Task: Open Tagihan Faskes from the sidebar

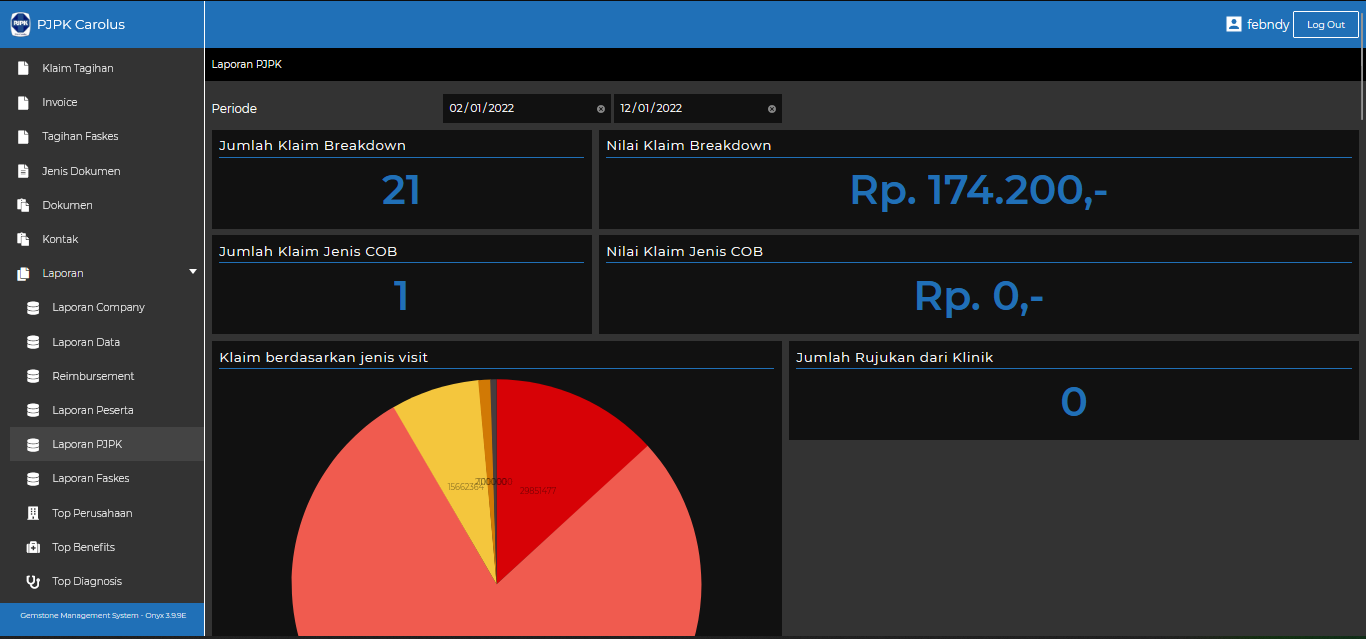Action: tap(80, 136)
